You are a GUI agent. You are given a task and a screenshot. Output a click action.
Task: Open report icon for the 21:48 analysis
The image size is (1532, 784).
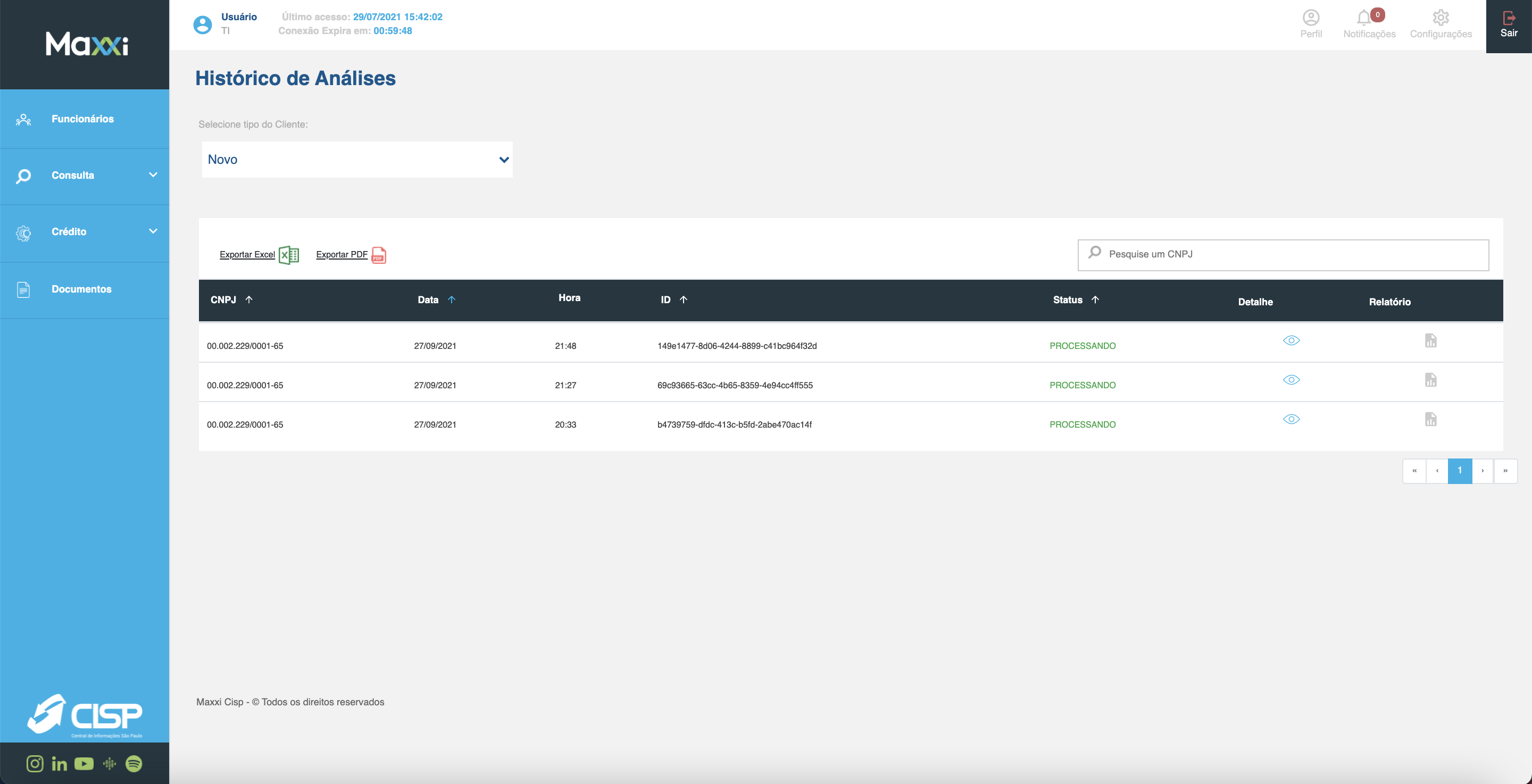pyautogui.click(x=1430, y=340)
